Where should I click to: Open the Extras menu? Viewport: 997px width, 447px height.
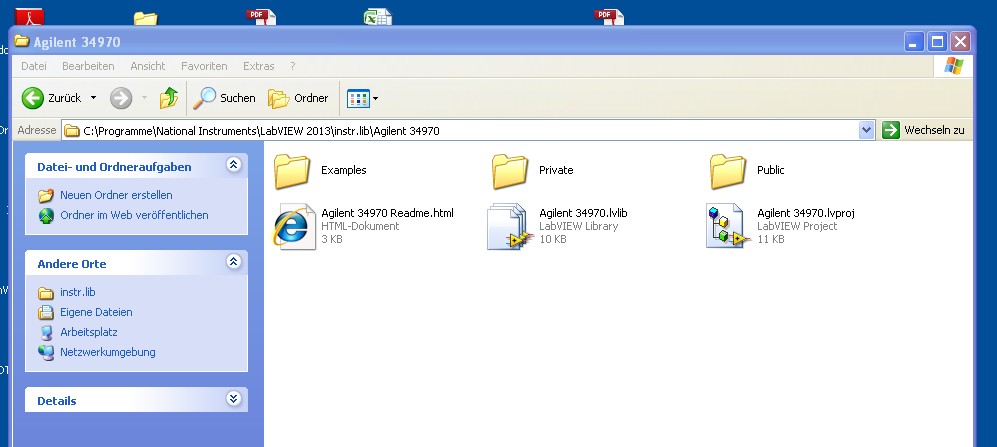click(259, 66)
